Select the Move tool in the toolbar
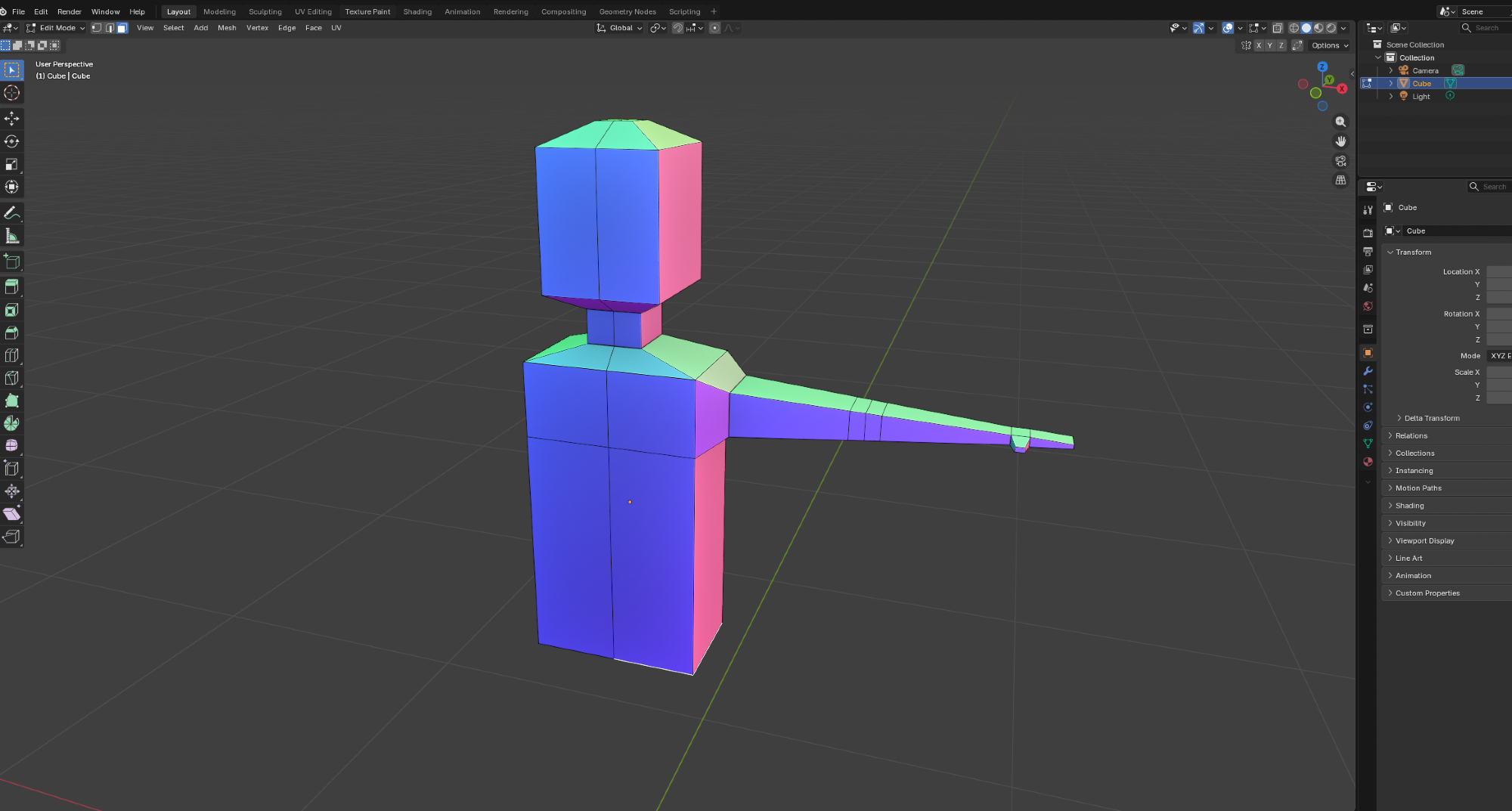Screen dimensions: 1512x811 tap(12, 119)
